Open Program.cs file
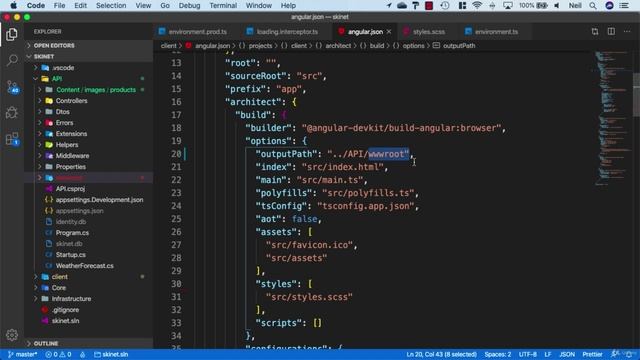 89,233
